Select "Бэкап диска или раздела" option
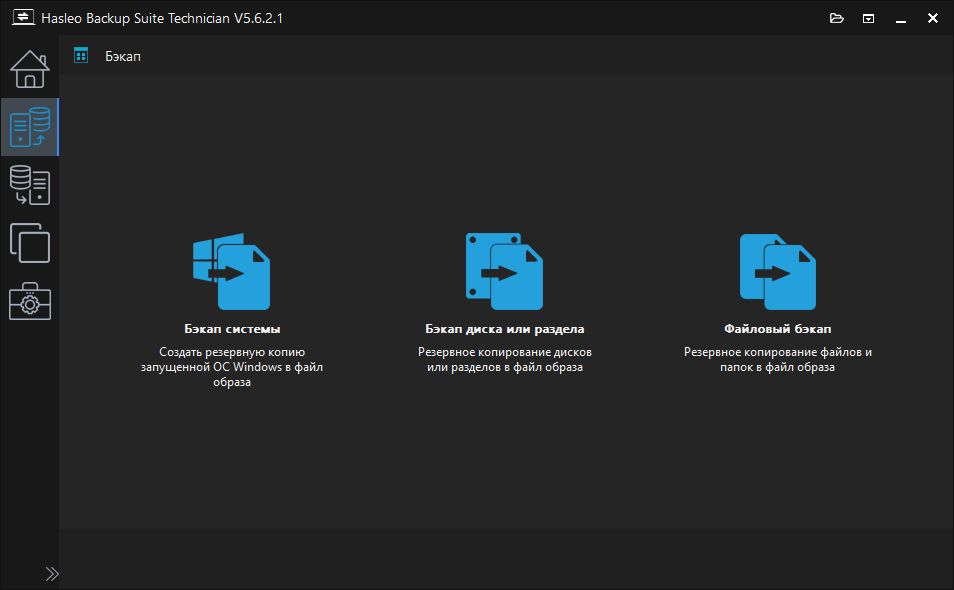Screen dimensions: 954x590 pyautogui.click(x=505, y=328)
